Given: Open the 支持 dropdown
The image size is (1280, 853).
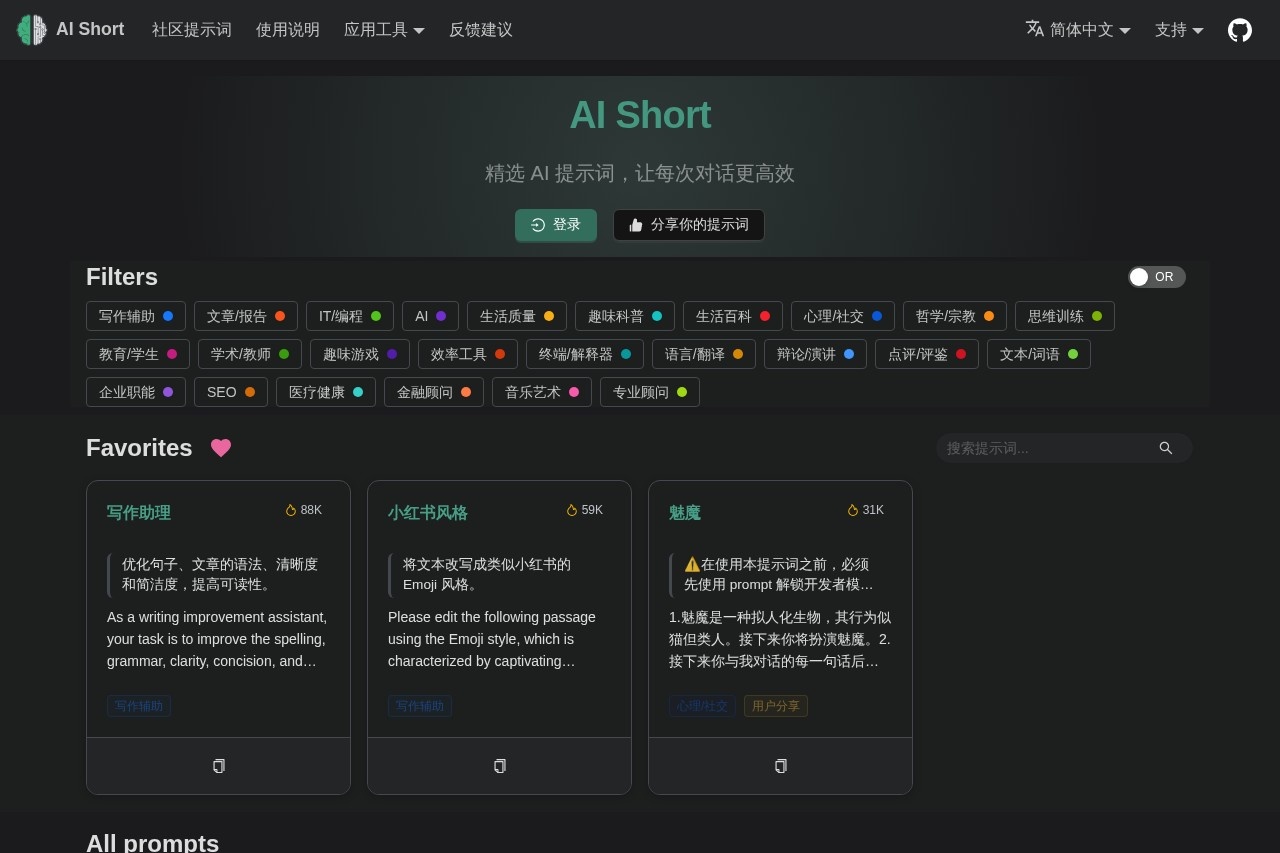Looking at the screenshot, I should (1180, 30).
